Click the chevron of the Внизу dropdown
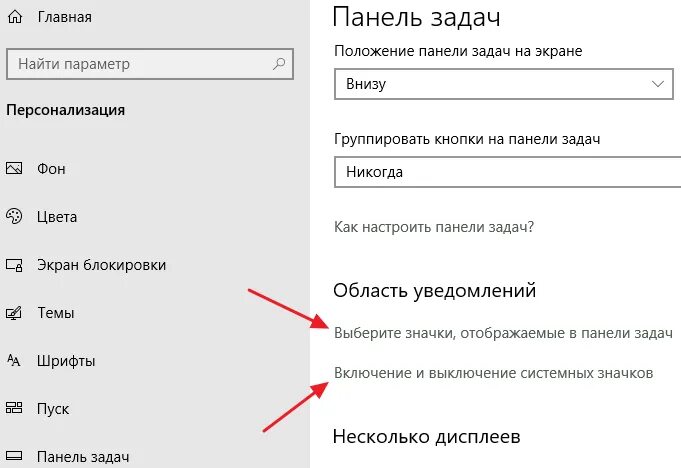681x468 pixels. 658,84
